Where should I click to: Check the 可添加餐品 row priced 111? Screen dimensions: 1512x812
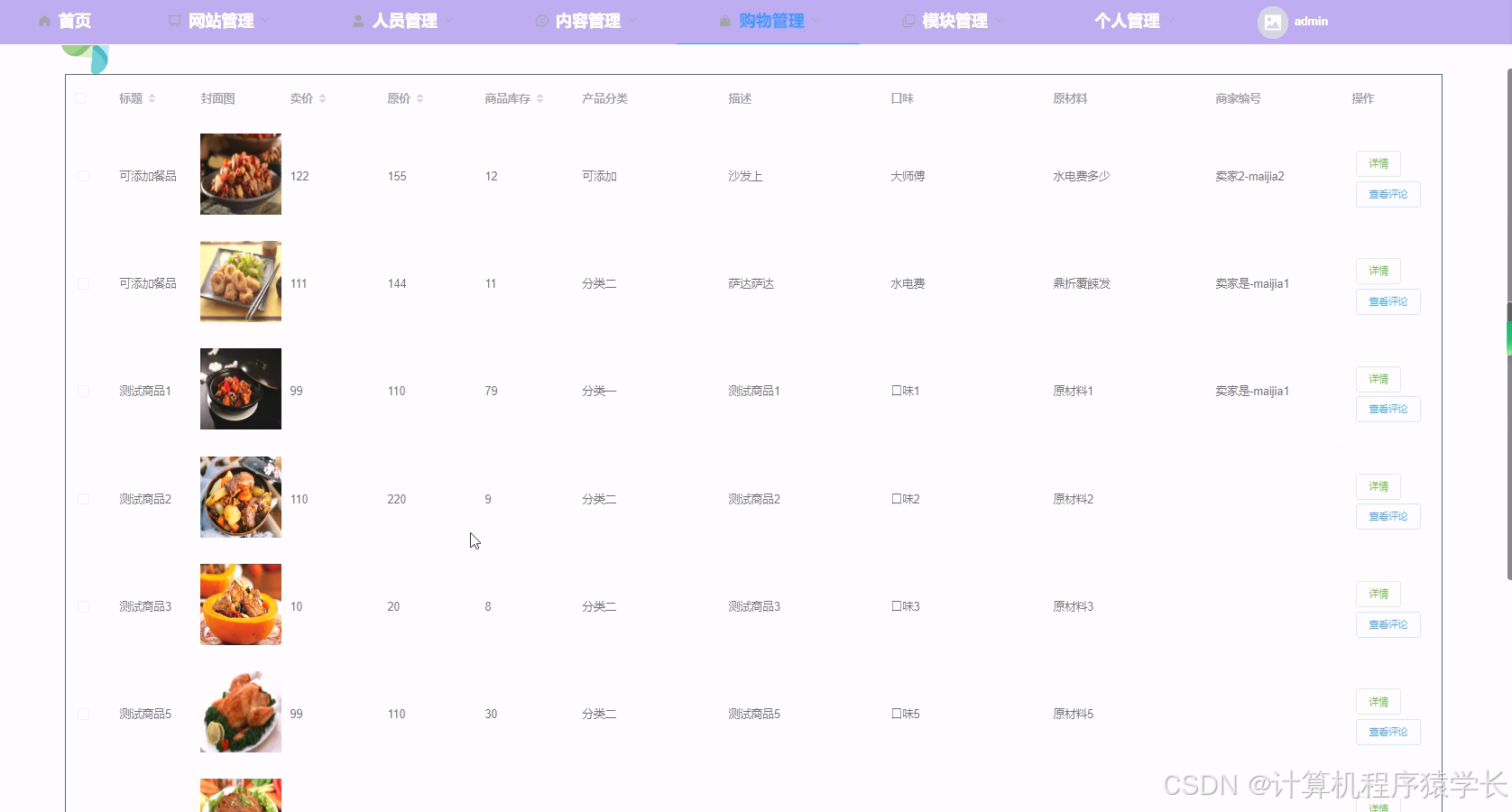(83, 283)
